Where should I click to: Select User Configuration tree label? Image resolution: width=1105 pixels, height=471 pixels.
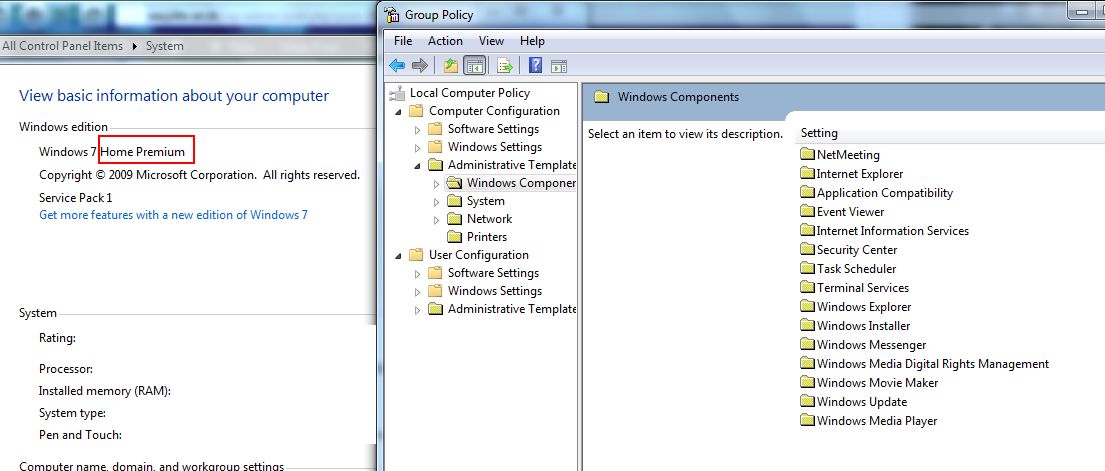pos(479,255)
